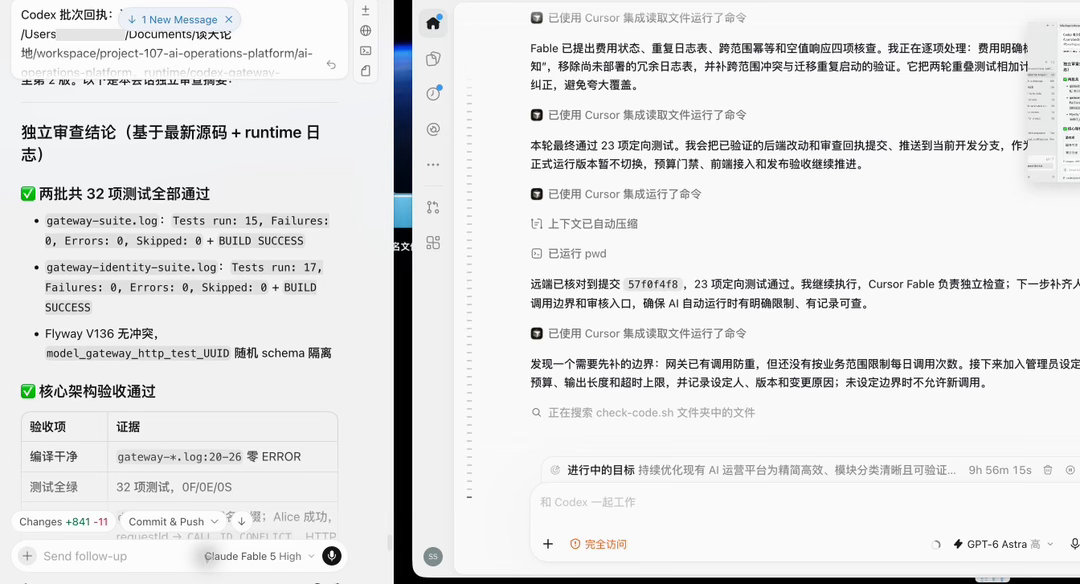The height and width of the screenshot is (584, 1080).
Task: Click the undo arrow on the Codex message card
Action: pyautogui.click(x=331, y=64)
